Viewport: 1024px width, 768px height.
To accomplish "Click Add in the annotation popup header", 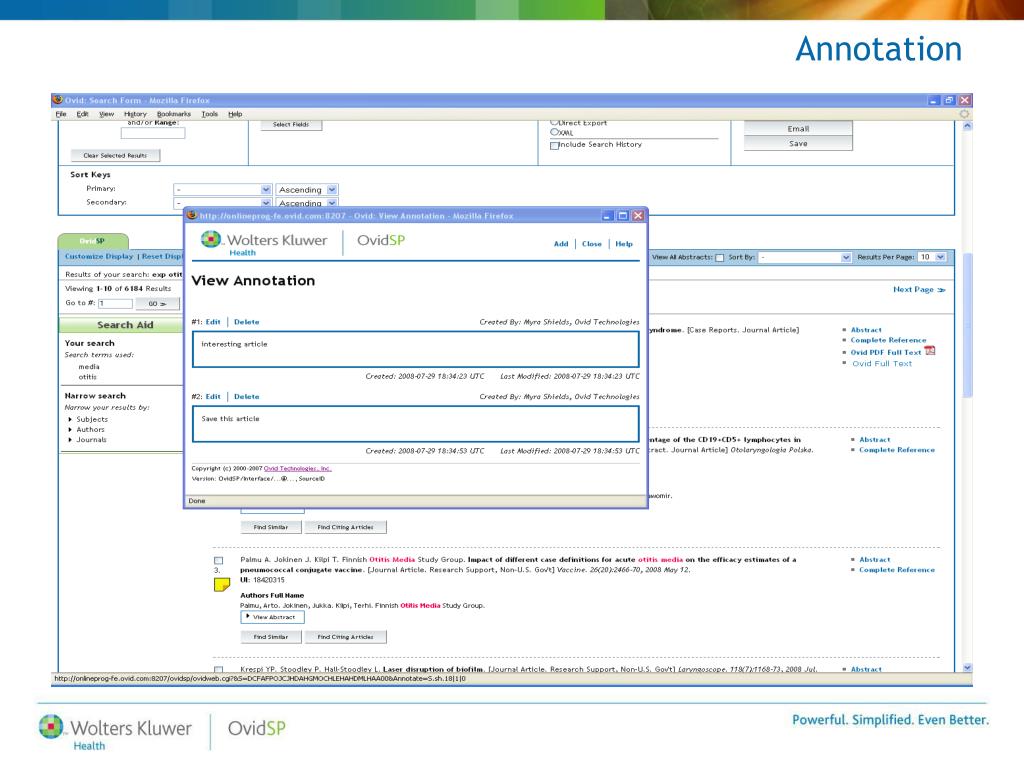I will click(561, 244).
